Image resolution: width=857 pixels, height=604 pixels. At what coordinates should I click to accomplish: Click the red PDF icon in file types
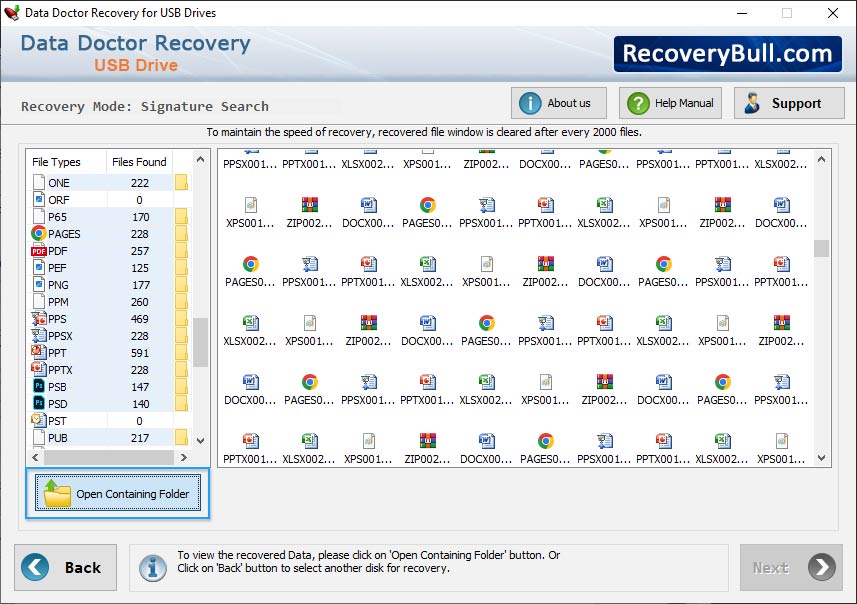pos(39,251)
